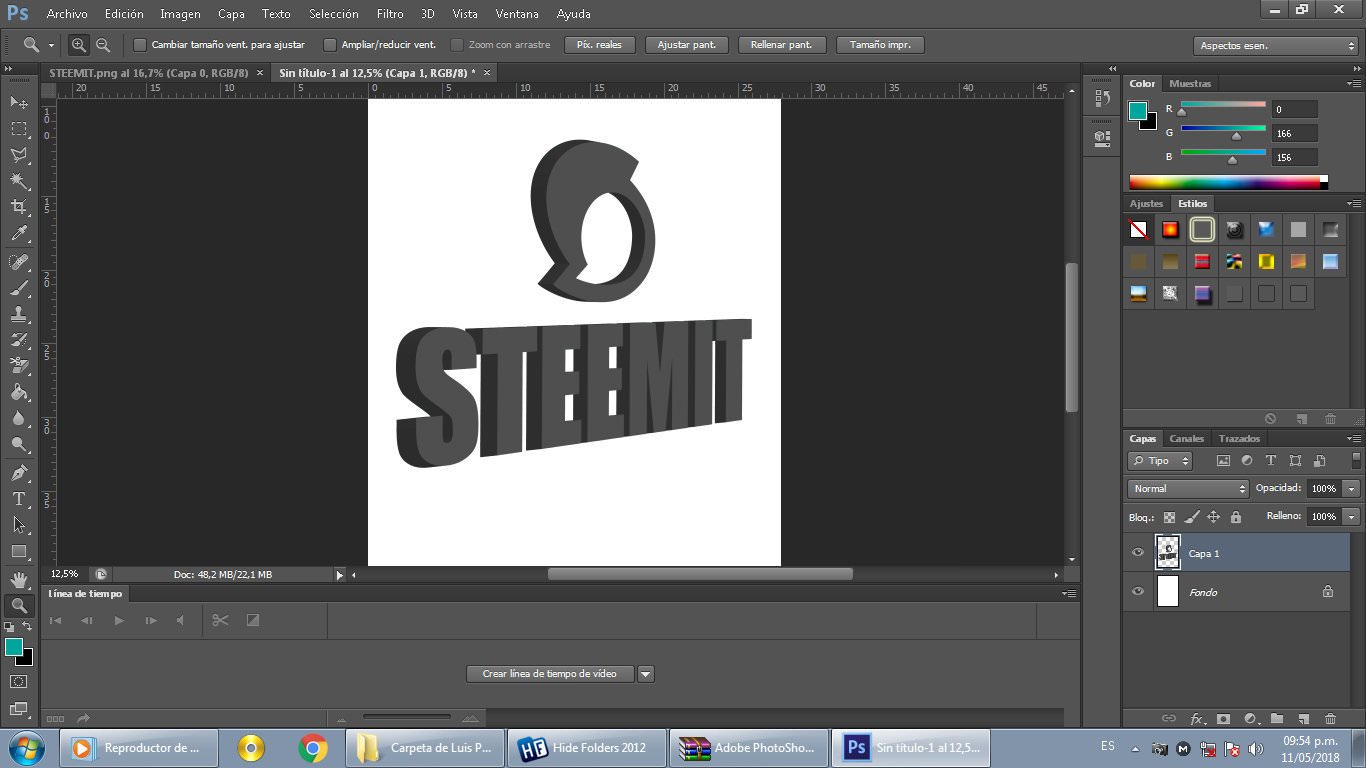
Task: Open the Capa menu
Action: point(231,14)
